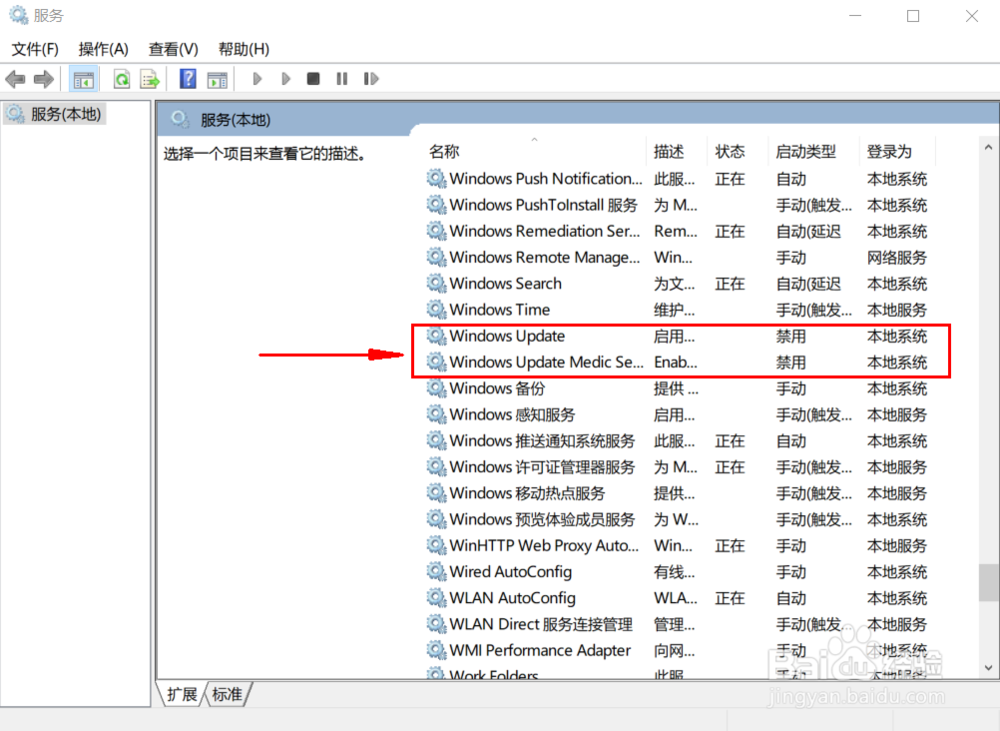Click gear icon of Windows 移动热点服务 row
This screenshot has width=1000, height=731.
tap(436, 492)
